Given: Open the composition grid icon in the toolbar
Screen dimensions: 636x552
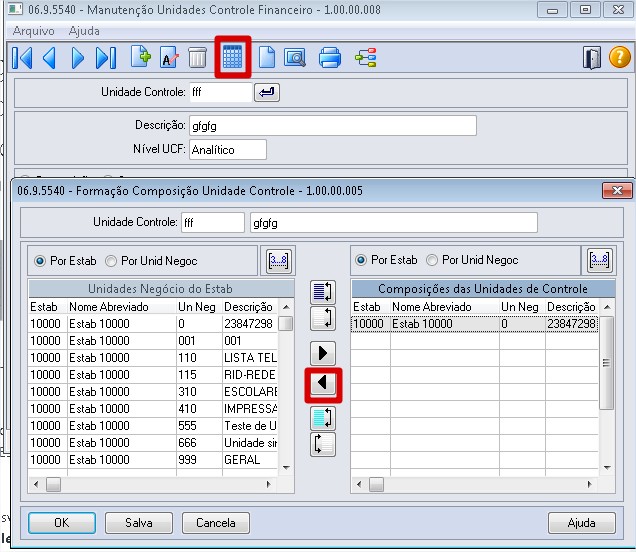Looking at the screenshot, I should click(x=232, y=57).
